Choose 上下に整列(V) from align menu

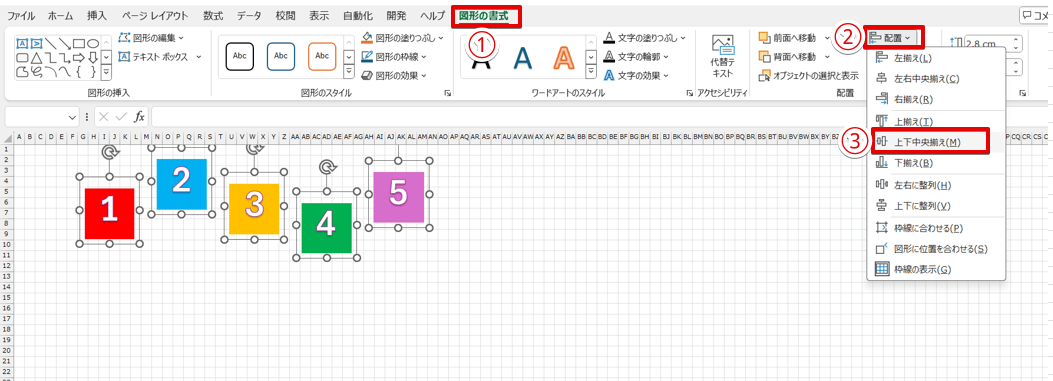pyautogui.click(x=936, y=206)
